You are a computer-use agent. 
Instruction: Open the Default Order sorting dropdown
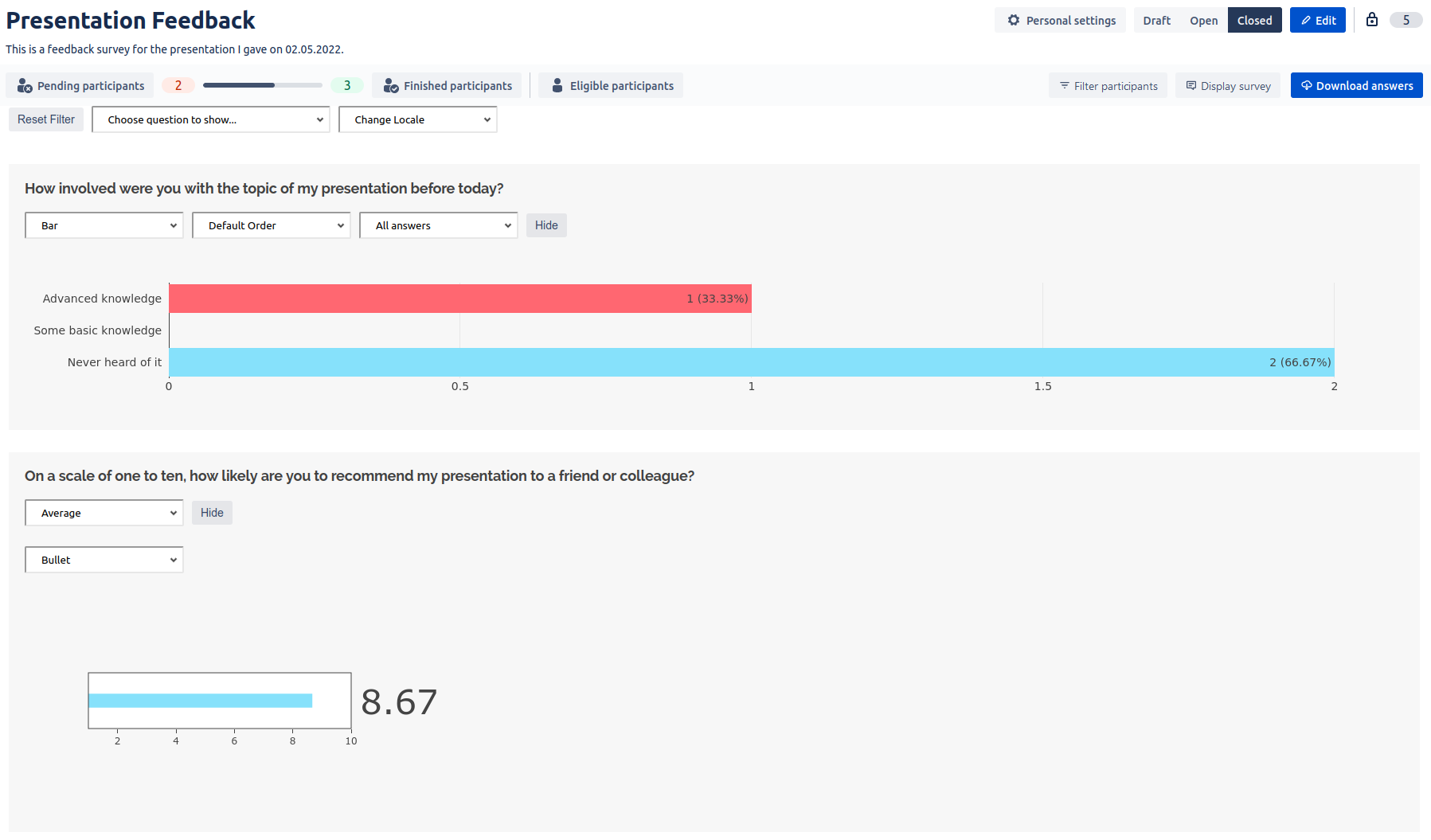272,225
